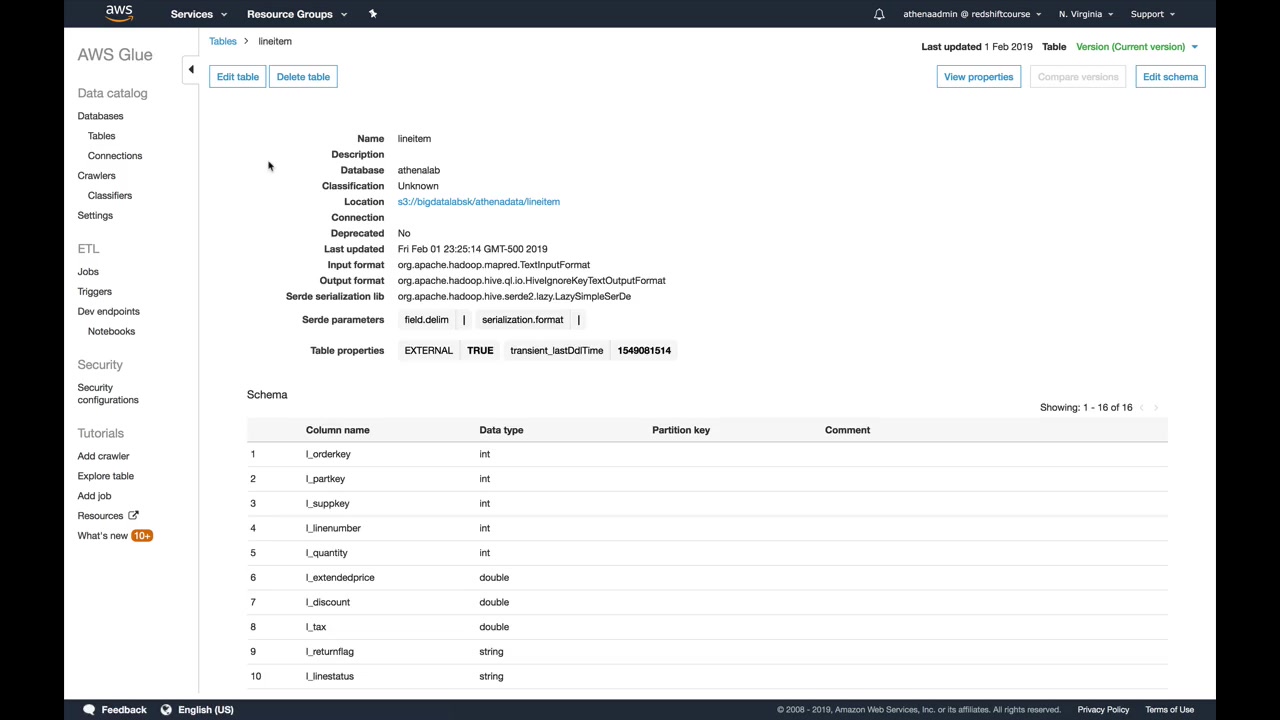1280x720 pixels.
Task: Click the next page arrow in schema pagination
Action: pyautogui.click(x=1156, y=408)
